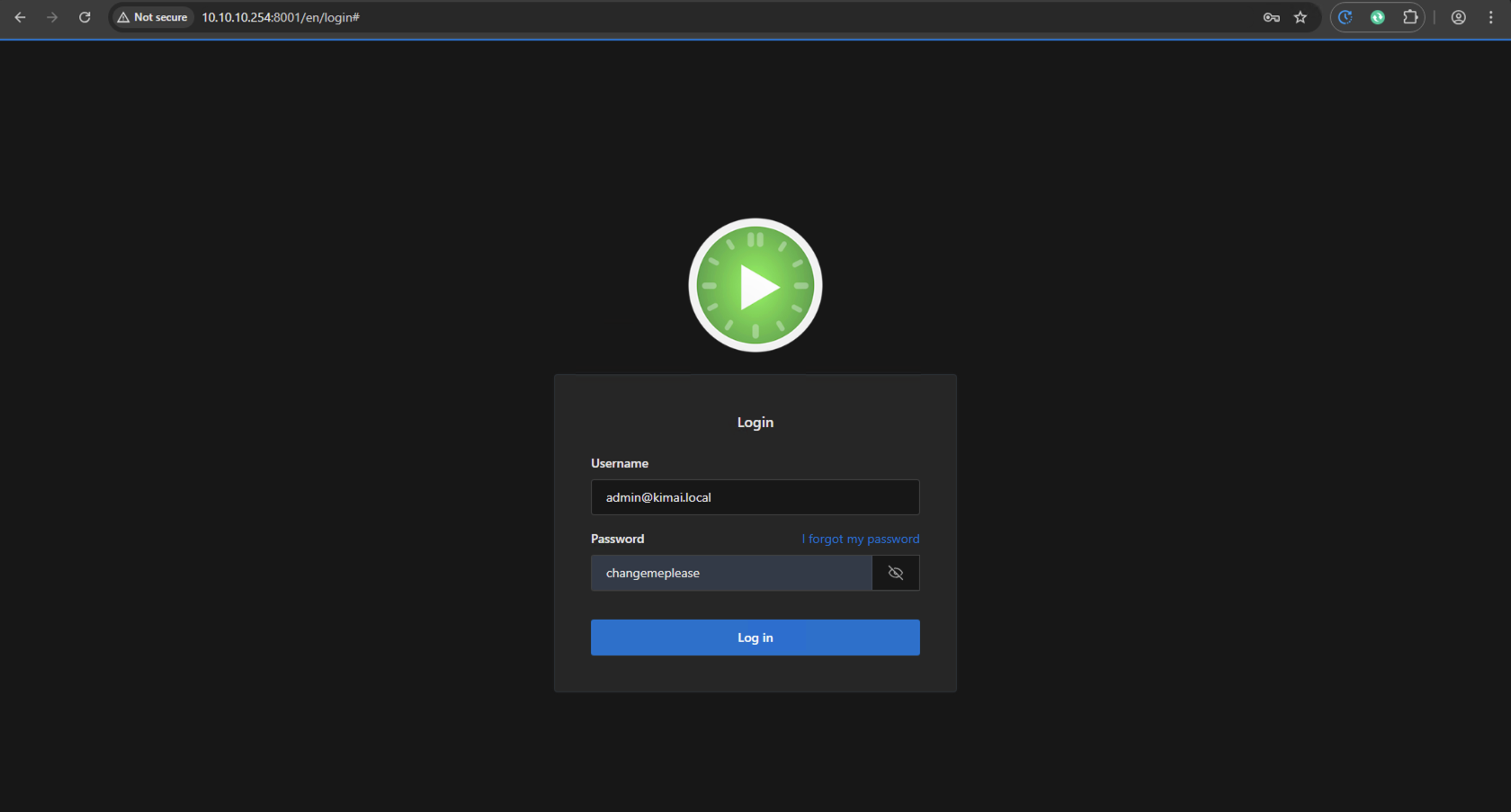Viewport: 1511px width, 812px height.
Task: Open the green circular extension icon
Action: point(1378,17)
